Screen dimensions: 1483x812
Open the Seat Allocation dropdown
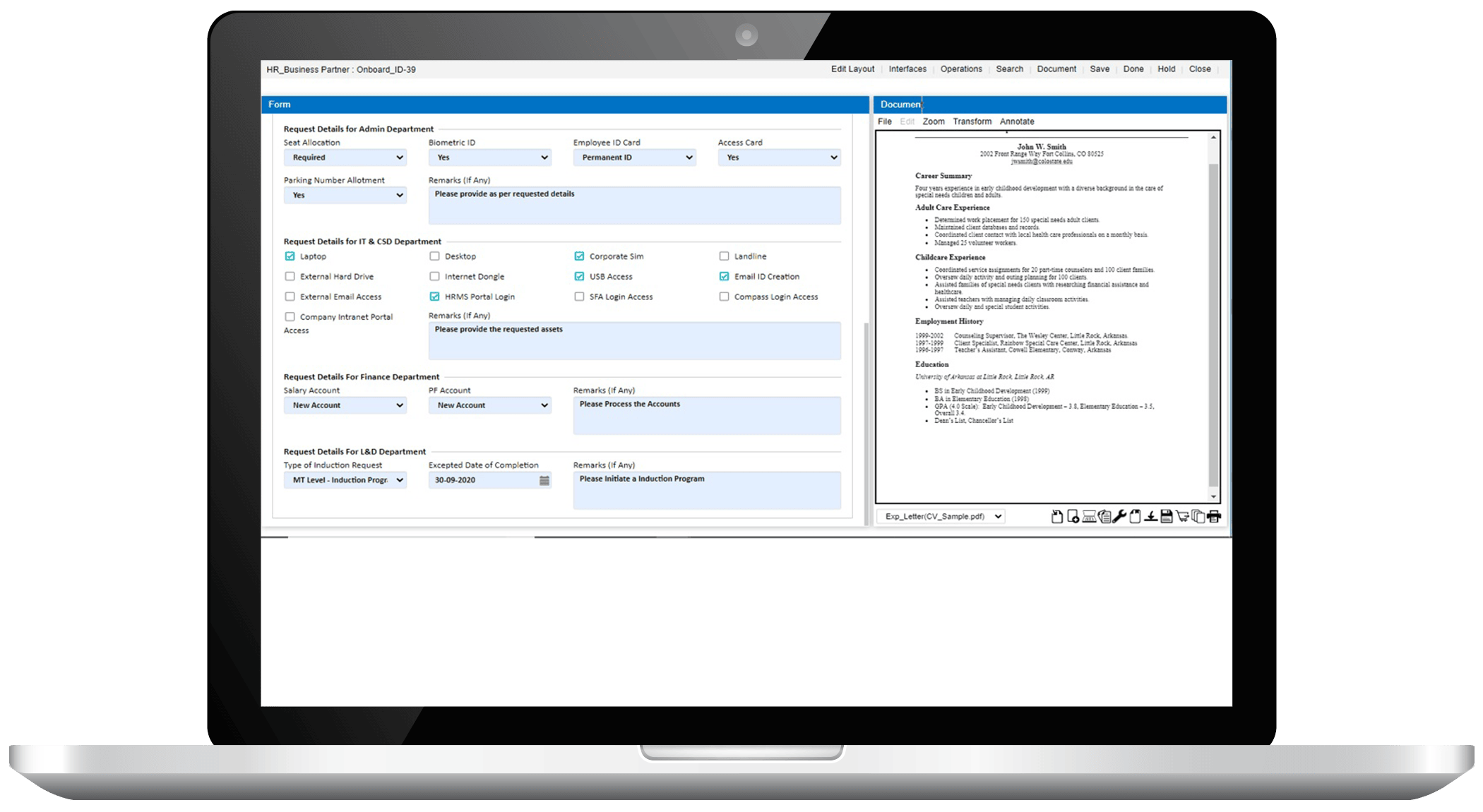tap(345, 157)
